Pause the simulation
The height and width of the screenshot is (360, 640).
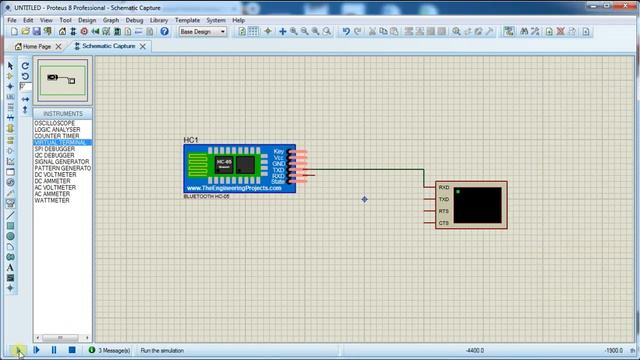pyautogui.click(x=54, y=350)
